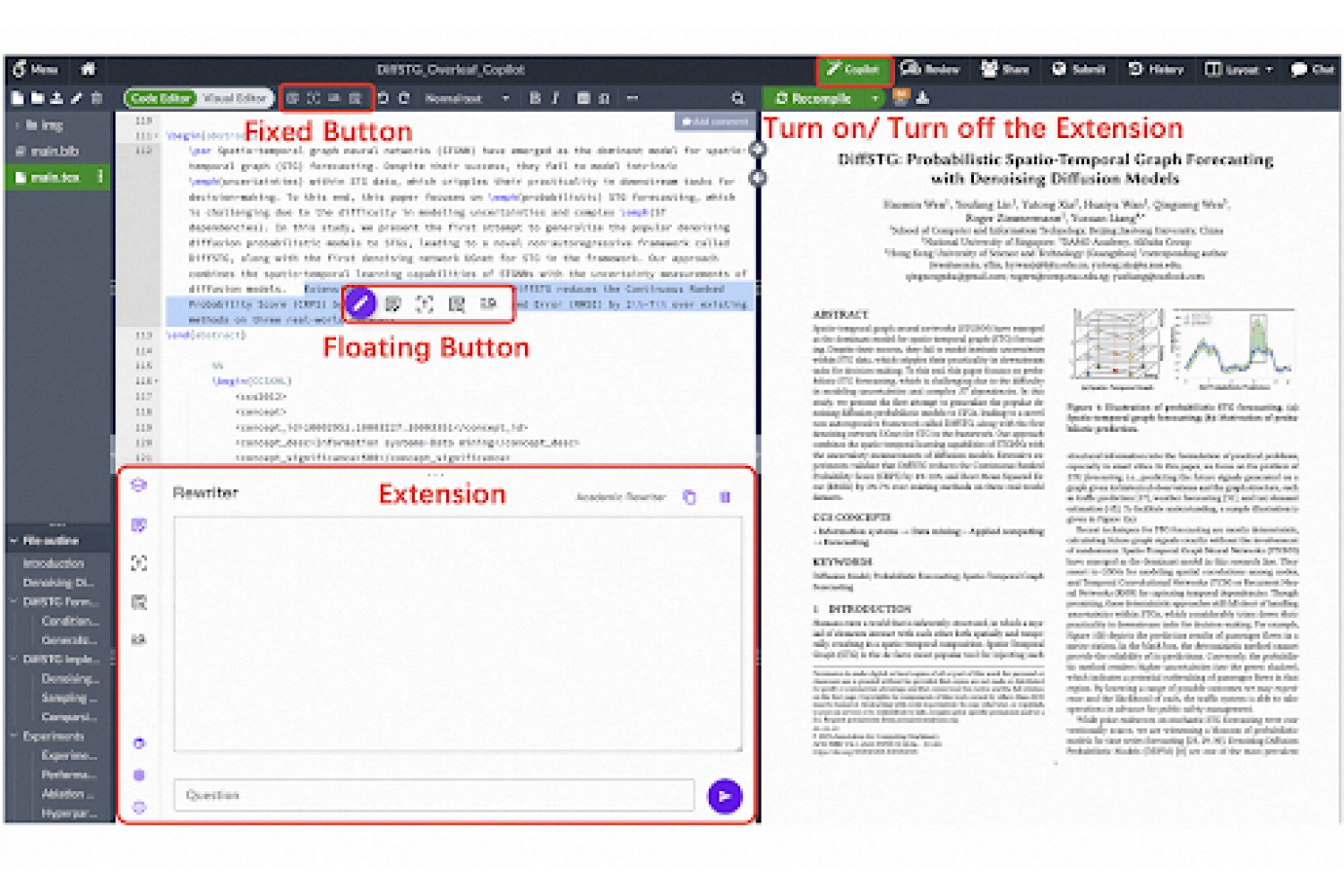Click the upload icon in file toolbar
This screenshot has height=896, width=1344.
click(x=56, y=98)
